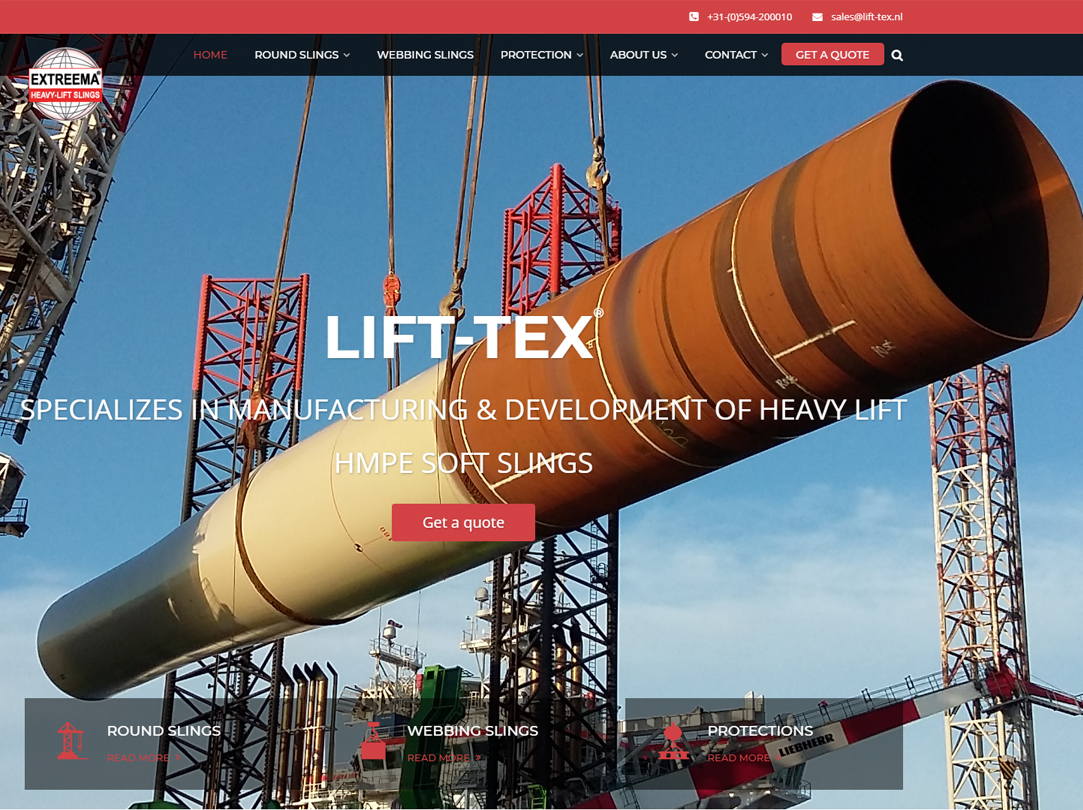Open the Round Slings menu item
1083x810 pixels.
[296, 55]
